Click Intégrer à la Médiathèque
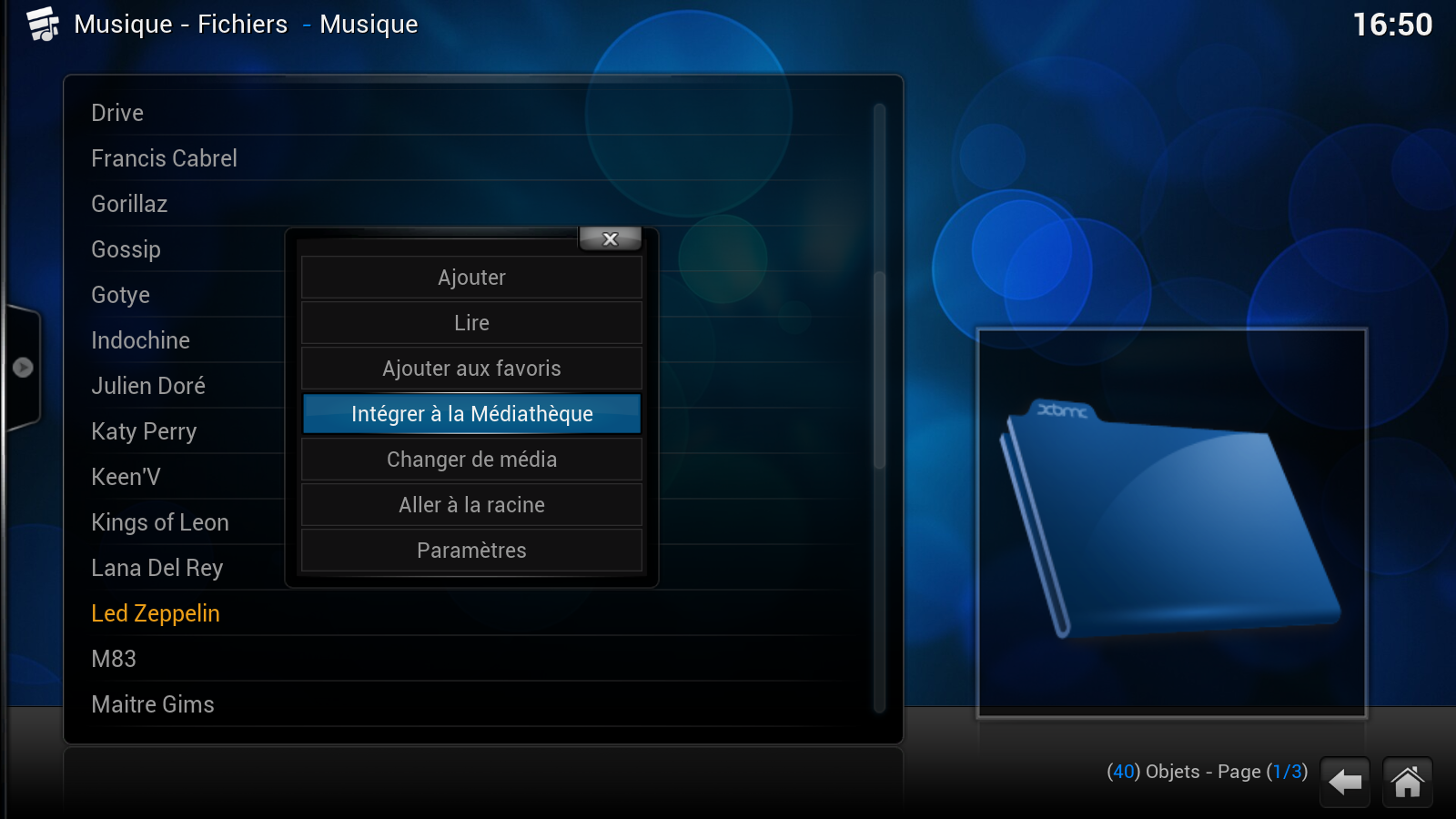Image resolution: width=1456 pixels, height=819 pixels. [471, 414]
